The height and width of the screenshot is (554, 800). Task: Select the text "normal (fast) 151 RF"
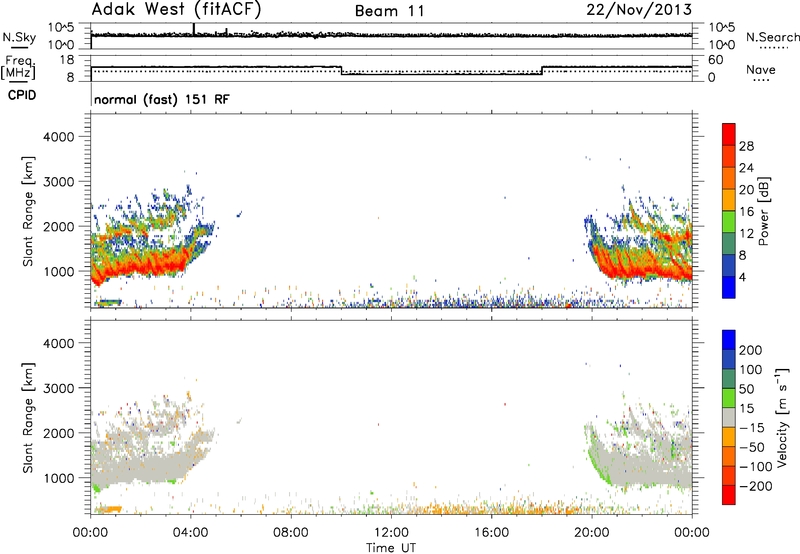pos(162,99)
